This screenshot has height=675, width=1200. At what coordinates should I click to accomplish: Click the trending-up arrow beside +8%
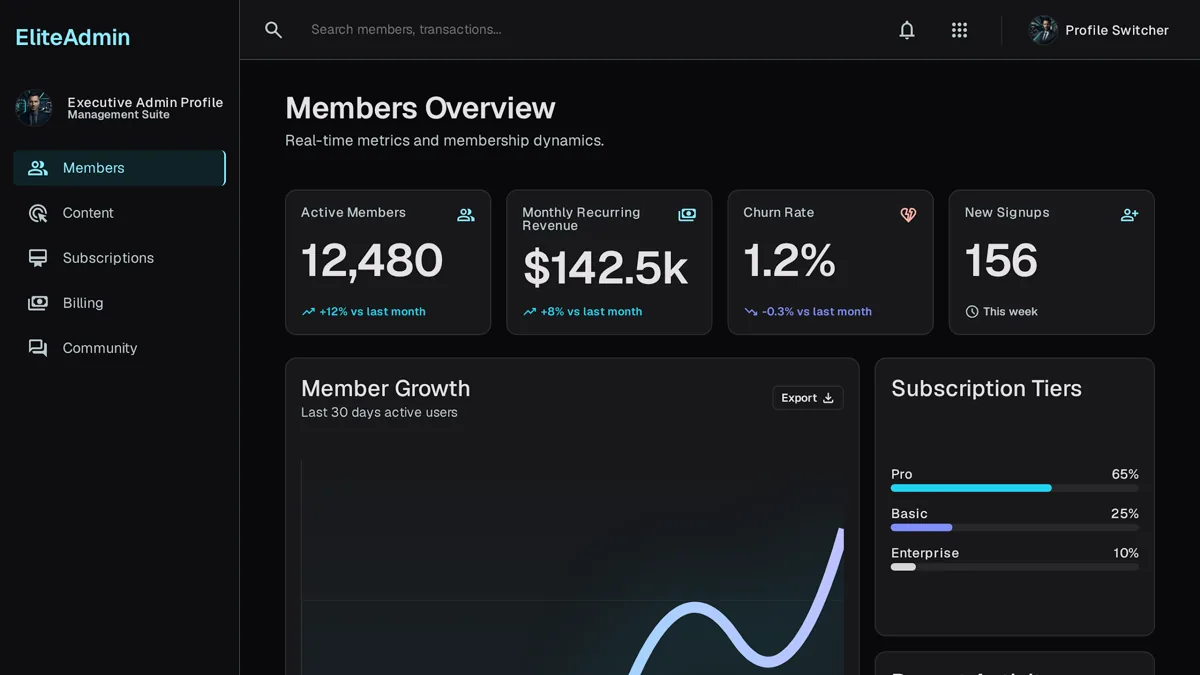pos(529,312)
